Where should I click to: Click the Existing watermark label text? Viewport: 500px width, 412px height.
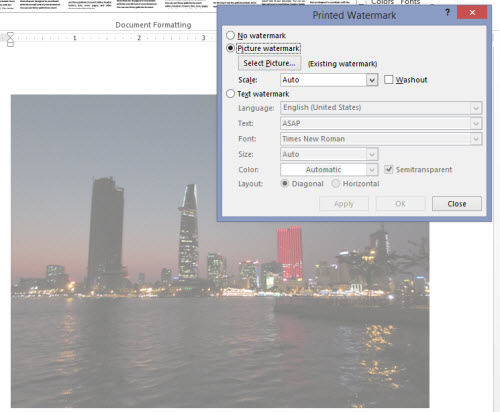coord(342,64)
